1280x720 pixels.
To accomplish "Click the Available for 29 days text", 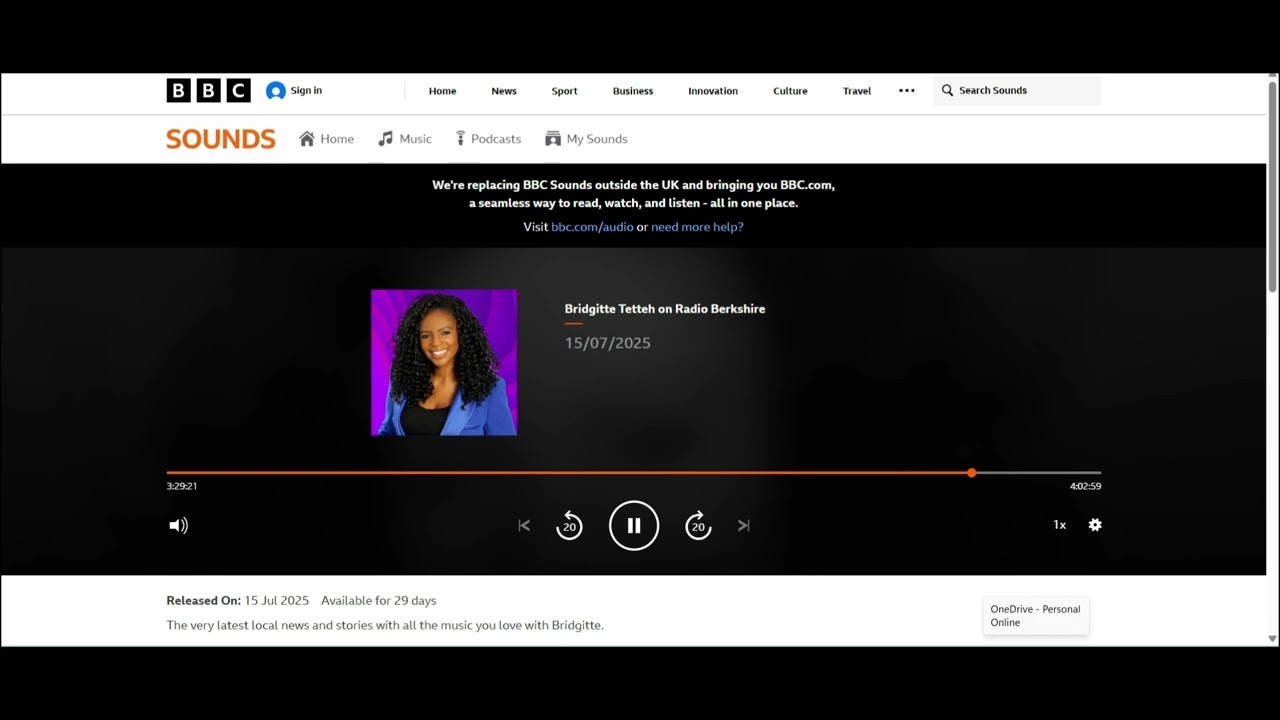I will (x=378, y=601).
